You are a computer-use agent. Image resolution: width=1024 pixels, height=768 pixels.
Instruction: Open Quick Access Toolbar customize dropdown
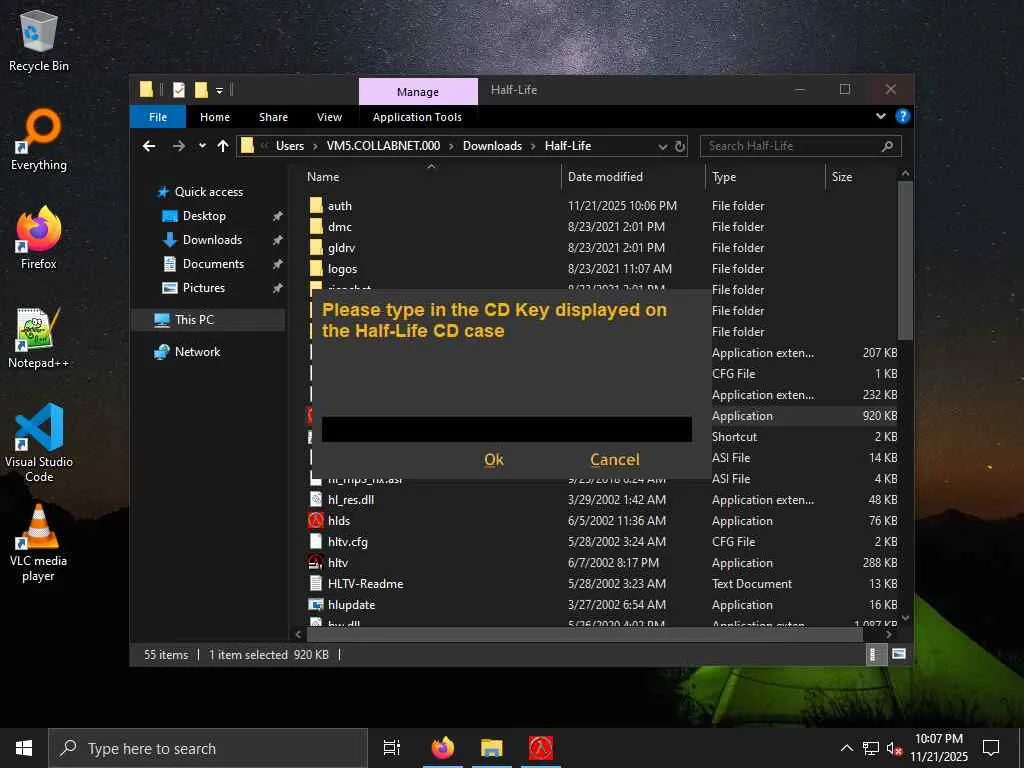[x=219, y=91]
